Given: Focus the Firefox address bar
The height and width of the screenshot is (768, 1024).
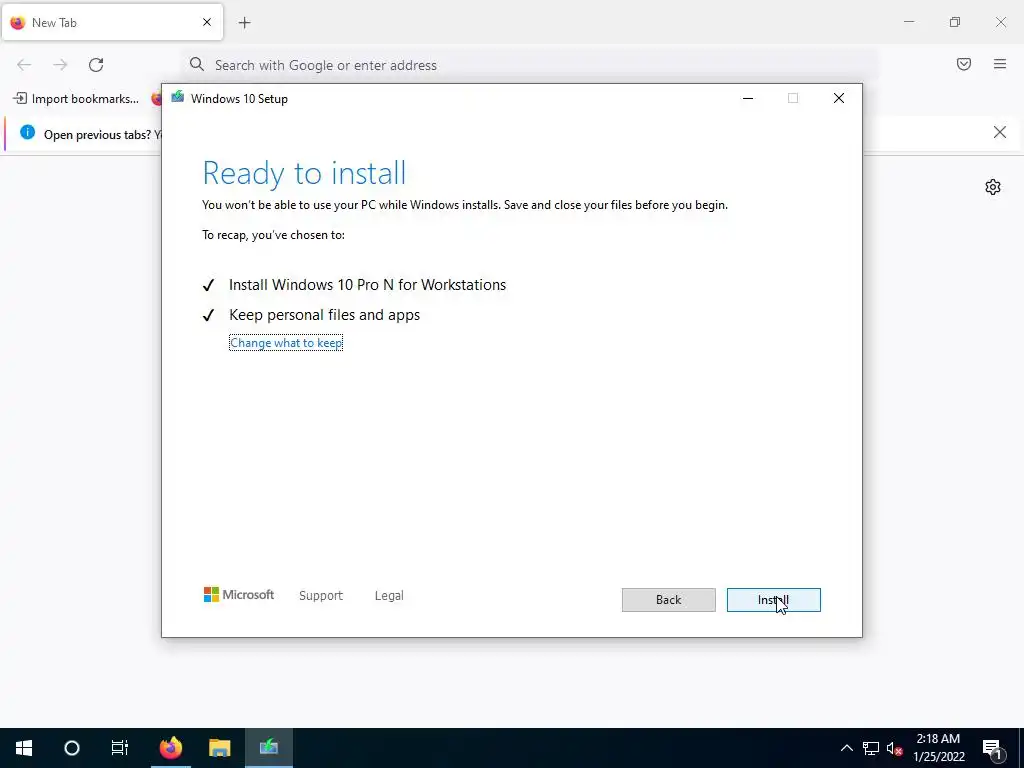Looking at the screenshot, I should (529, 65).
